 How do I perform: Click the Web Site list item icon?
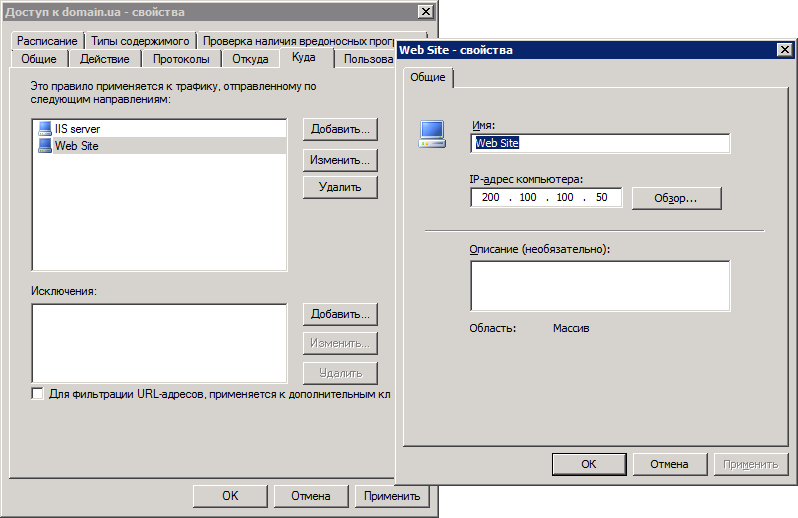(44, 146)
